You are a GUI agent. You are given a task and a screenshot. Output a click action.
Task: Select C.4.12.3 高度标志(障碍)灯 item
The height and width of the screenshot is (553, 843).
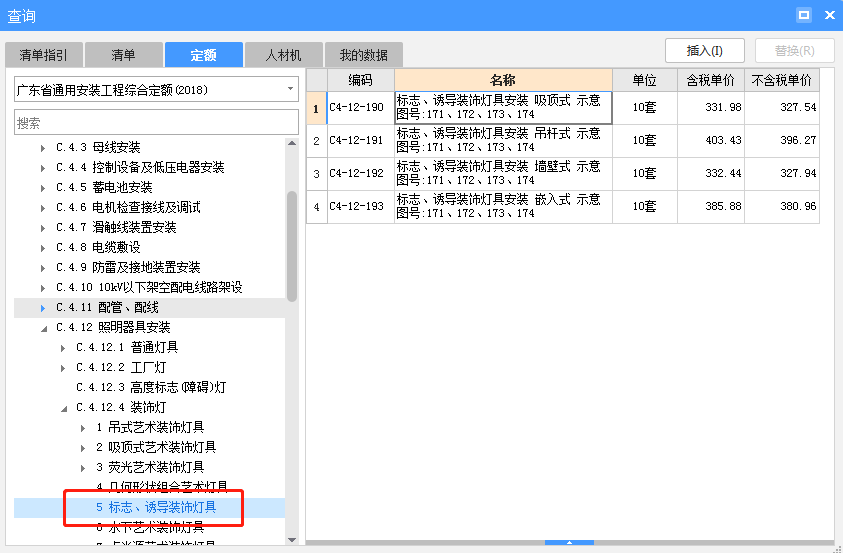[151, 387]
